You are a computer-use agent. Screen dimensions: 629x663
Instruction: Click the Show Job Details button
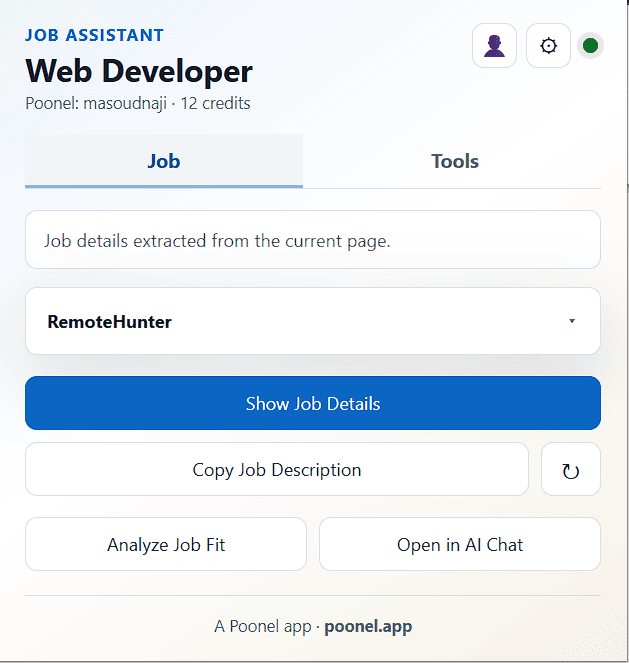click(313, 403)
